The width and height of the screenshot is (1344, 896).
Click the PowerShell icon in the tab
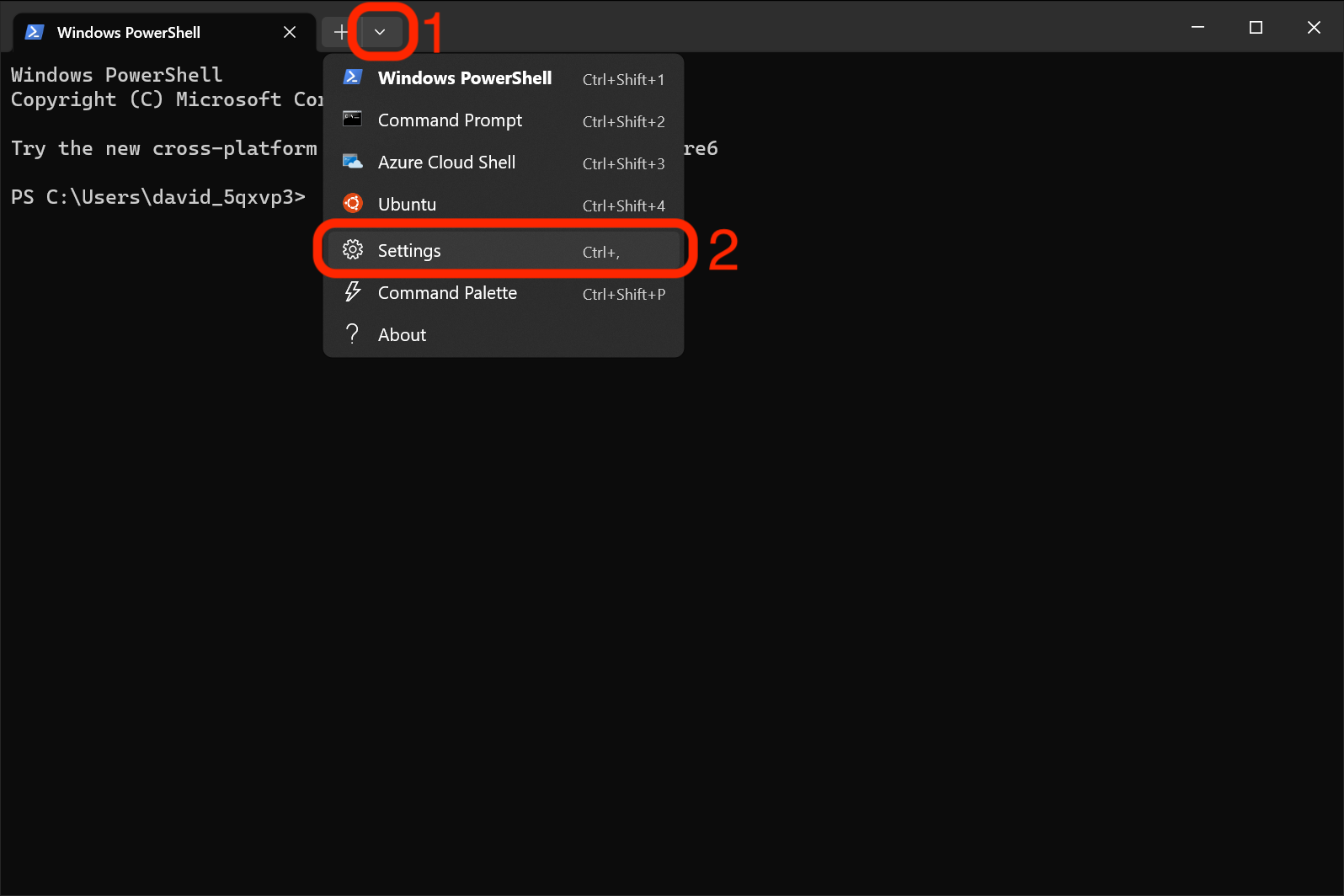[x=35, y=32]
